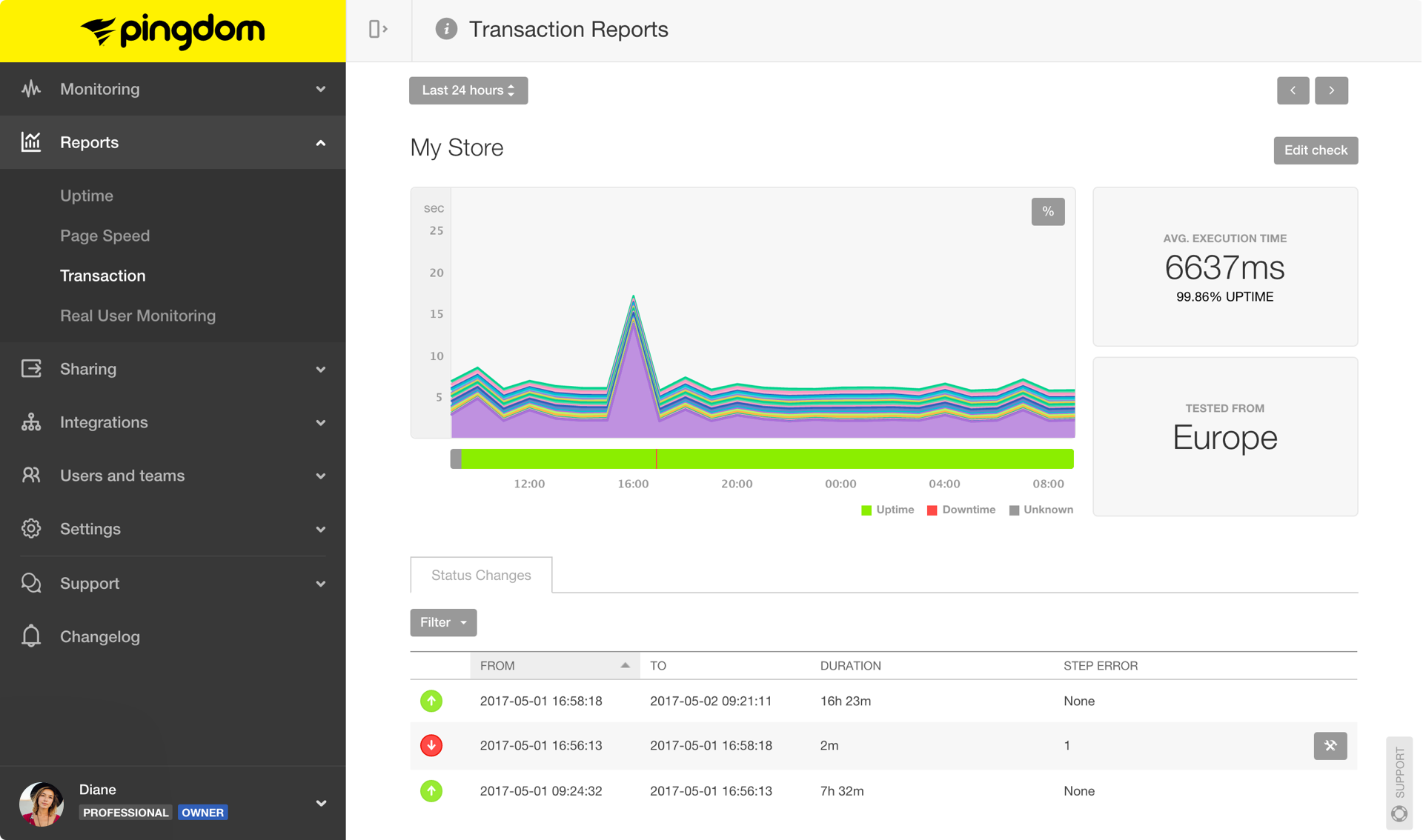Open the Last 24 hours dropdown
Screen dimensions: 1423x840
point(468,90)
